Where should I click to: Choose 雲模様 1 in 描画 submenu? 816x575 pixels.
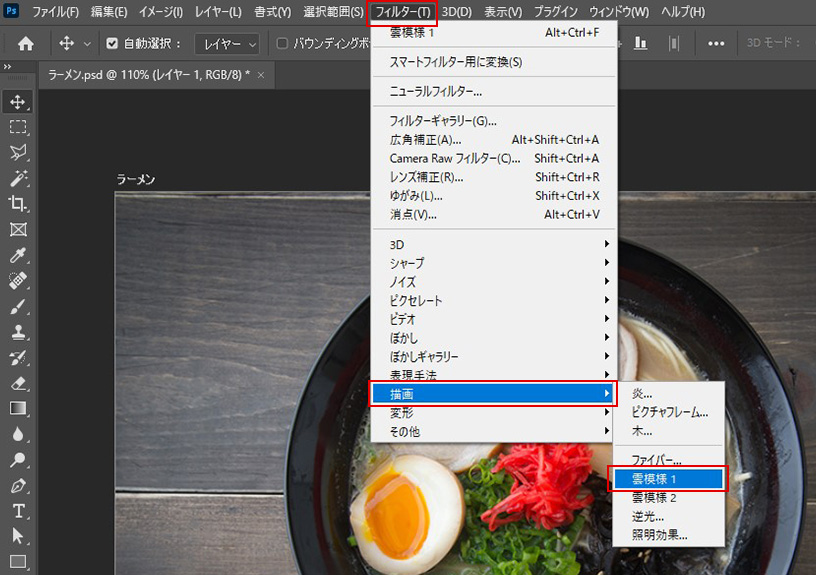668,479
